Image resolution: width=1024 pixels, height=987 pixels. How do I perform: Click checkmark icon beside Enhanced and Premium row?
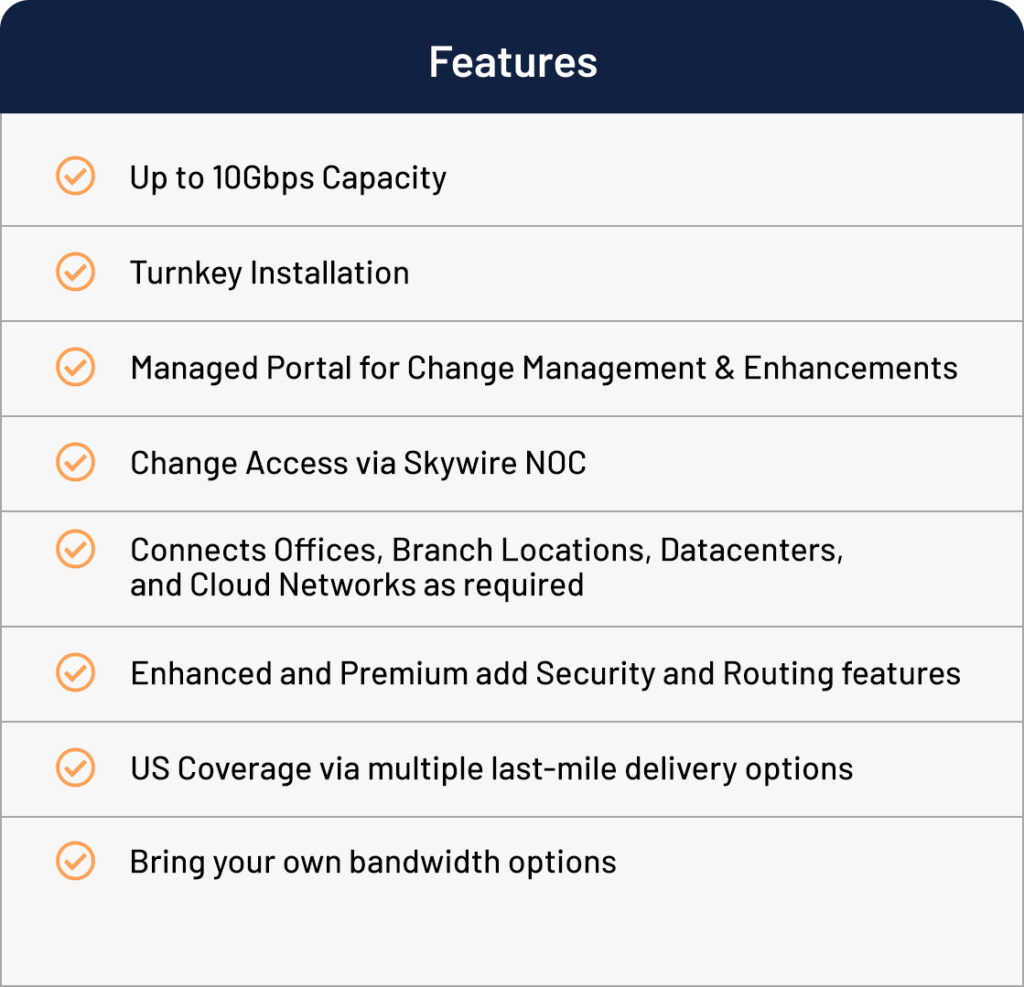pos(75,672)
